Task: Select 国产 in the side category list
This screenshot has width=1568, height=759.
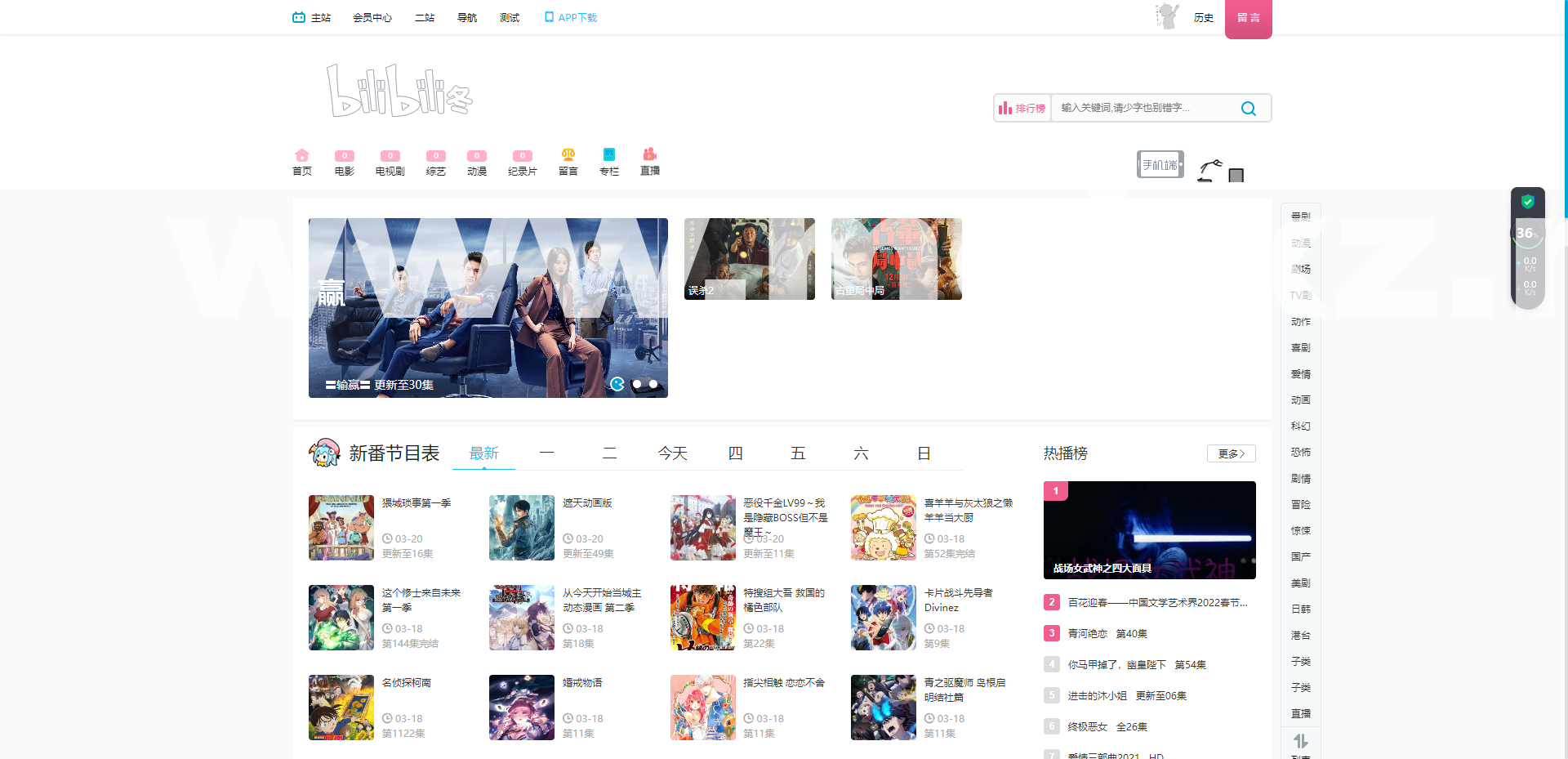Action: click(1301, 557)
